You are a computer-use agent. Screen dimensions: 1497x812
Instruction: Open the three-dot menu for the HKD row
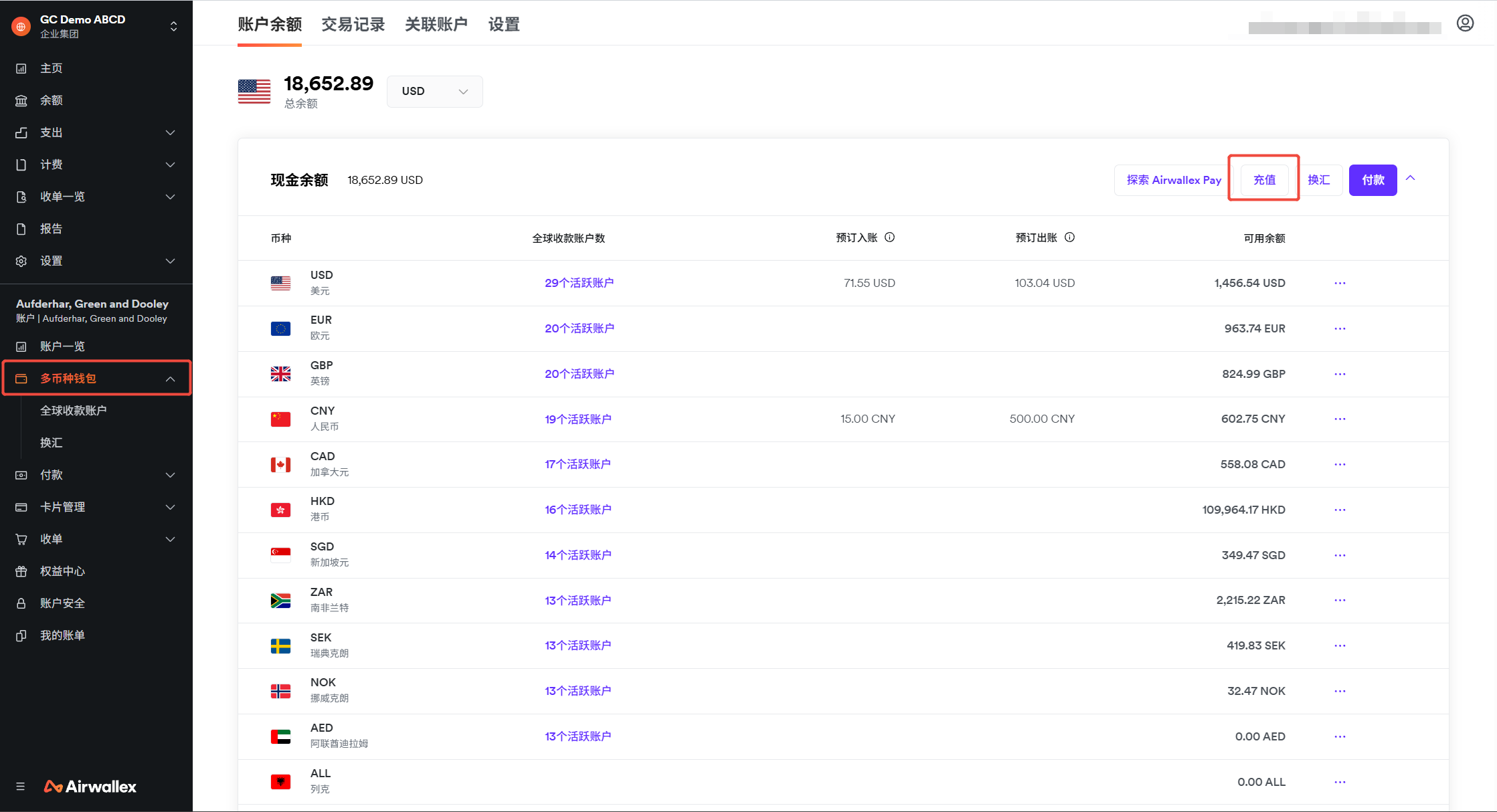(x=1340, y=510)
